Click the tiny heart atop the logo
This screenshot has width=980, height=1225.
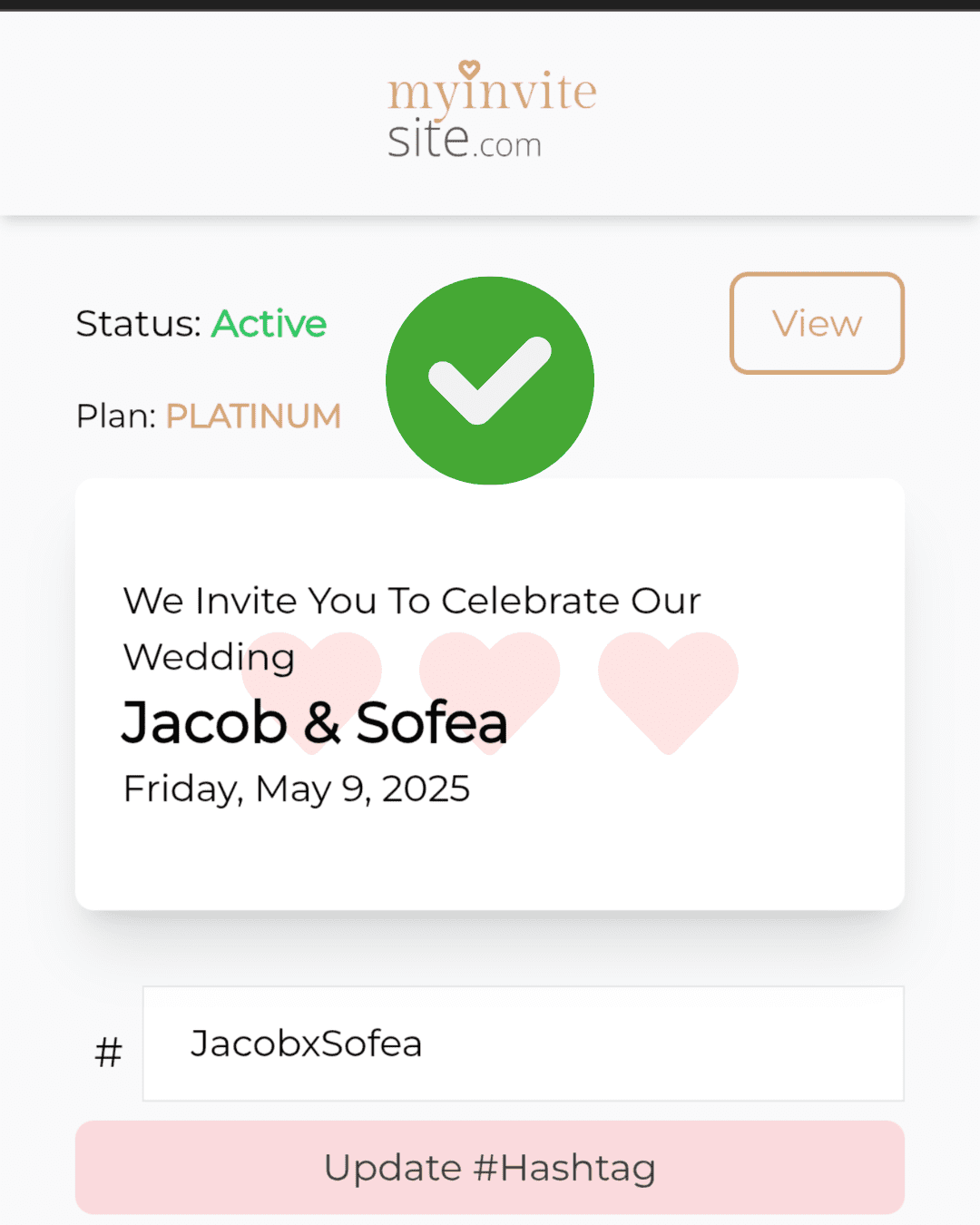coord(469,69)
